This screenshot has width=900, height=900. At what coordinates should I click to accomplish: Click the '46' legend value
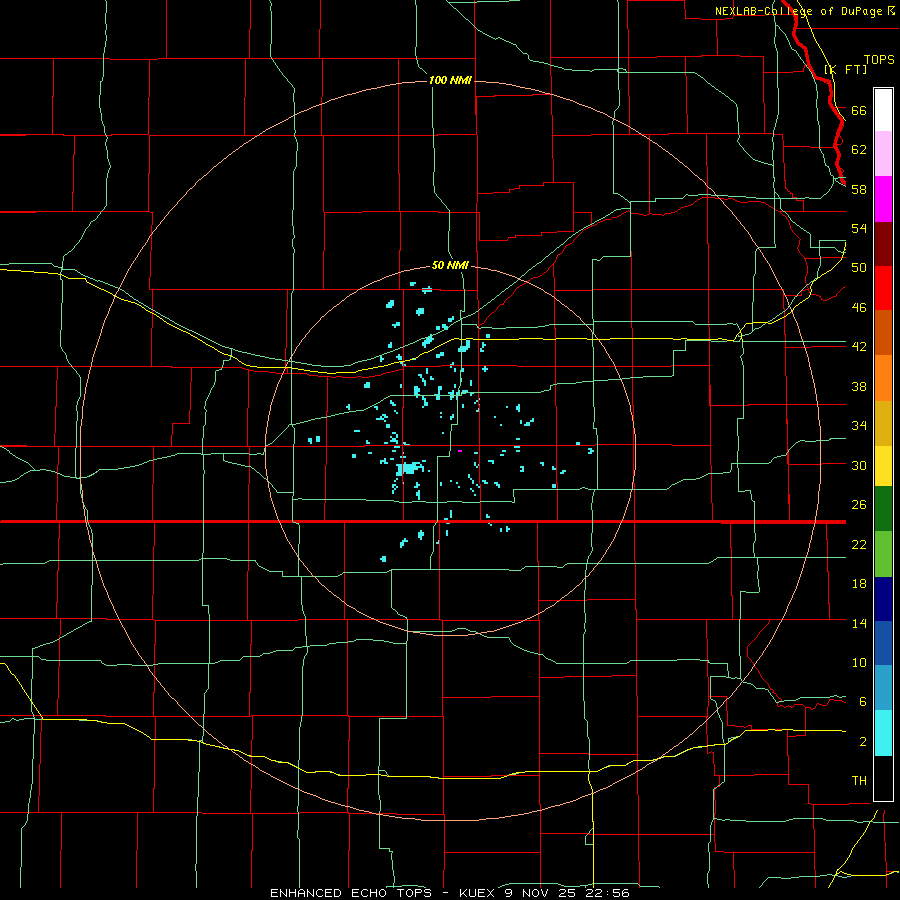(859, 308)
